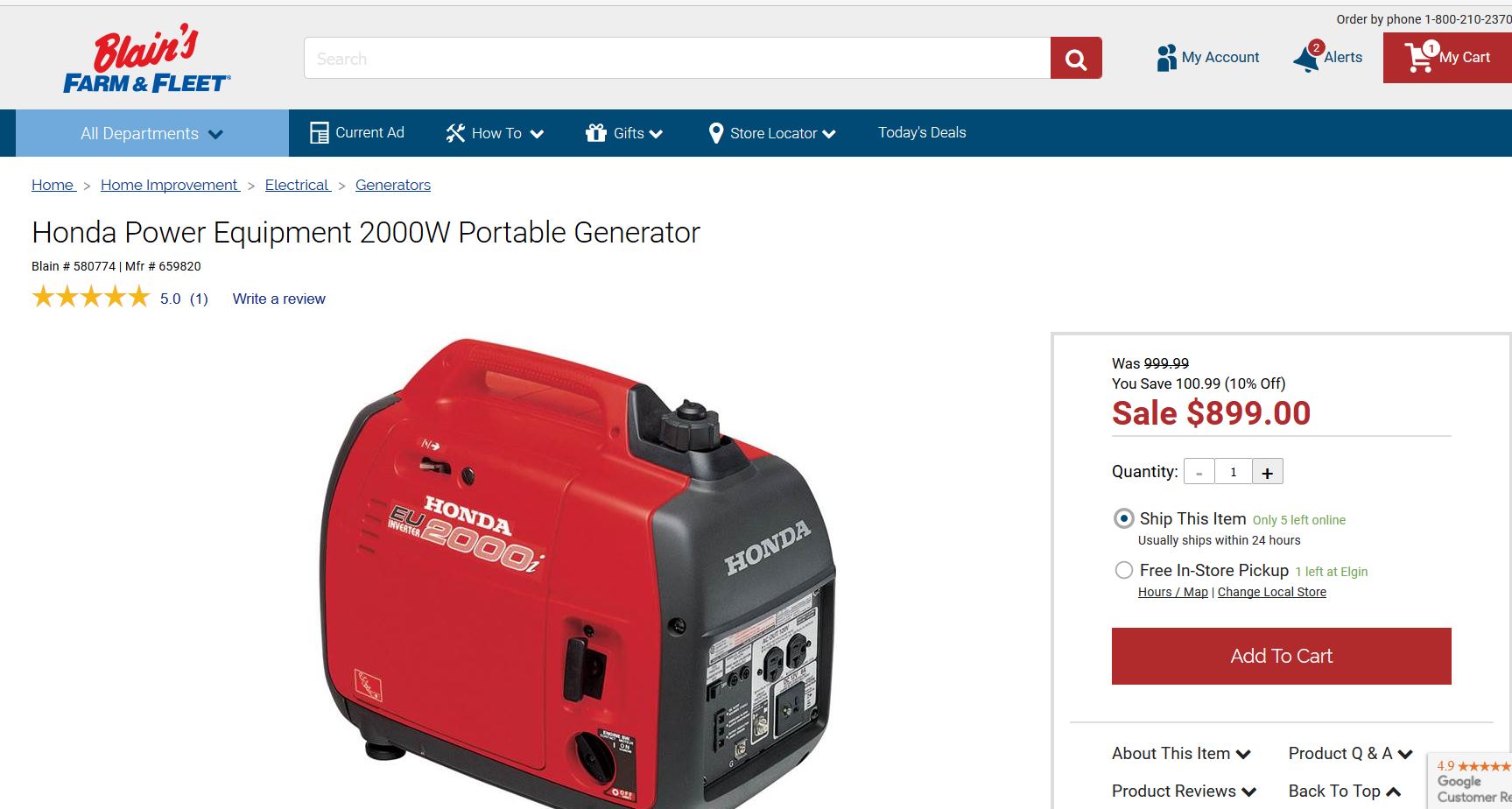
Task: Click the Add To Cart button
Action: pyautogui.click(x=1281, y=656)
